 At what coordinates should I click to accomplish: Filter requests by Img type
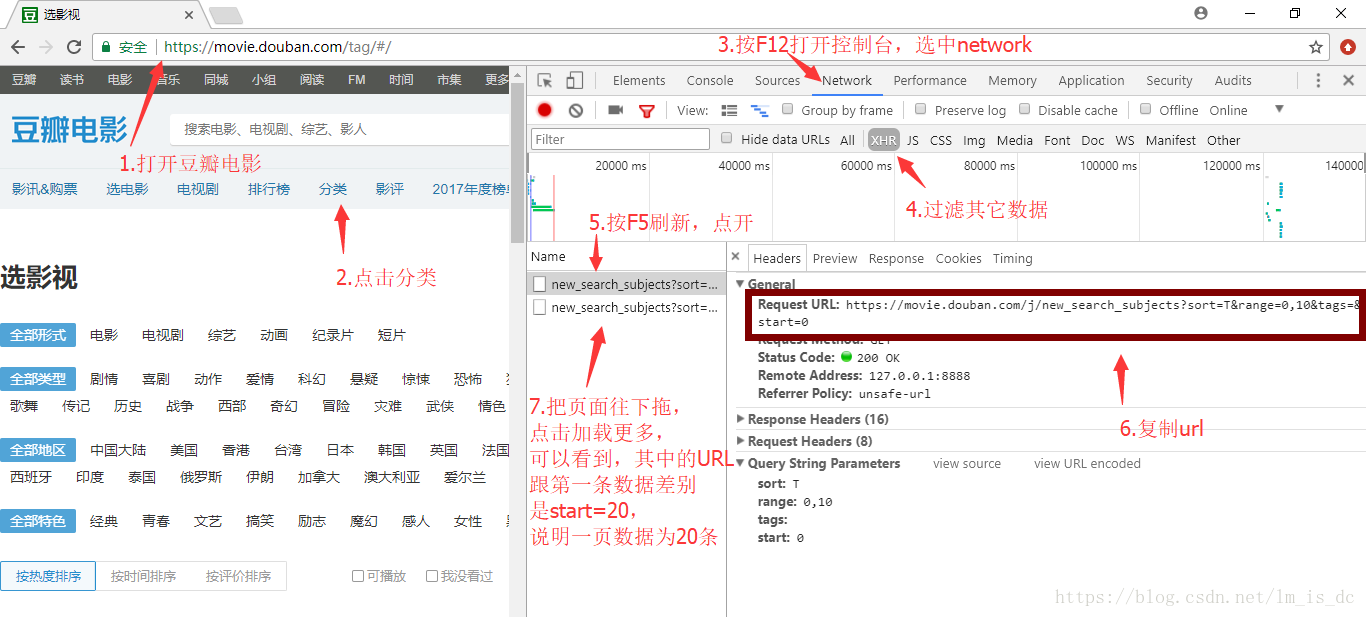coord(974,140)
